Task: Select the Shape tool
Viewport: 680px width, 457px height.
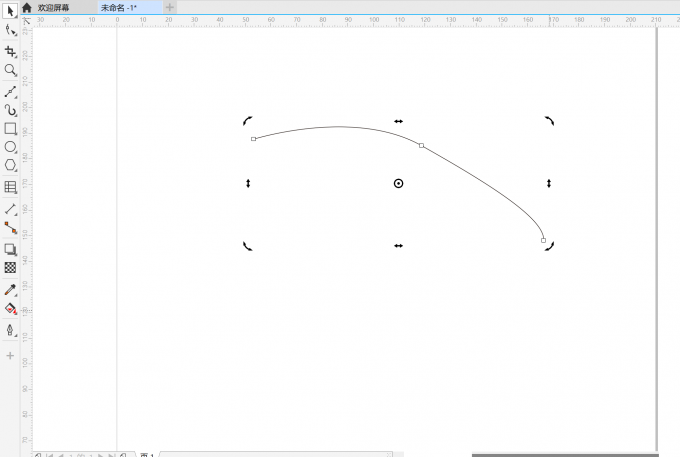Action: pyautogui.click(x=10, y=30)
